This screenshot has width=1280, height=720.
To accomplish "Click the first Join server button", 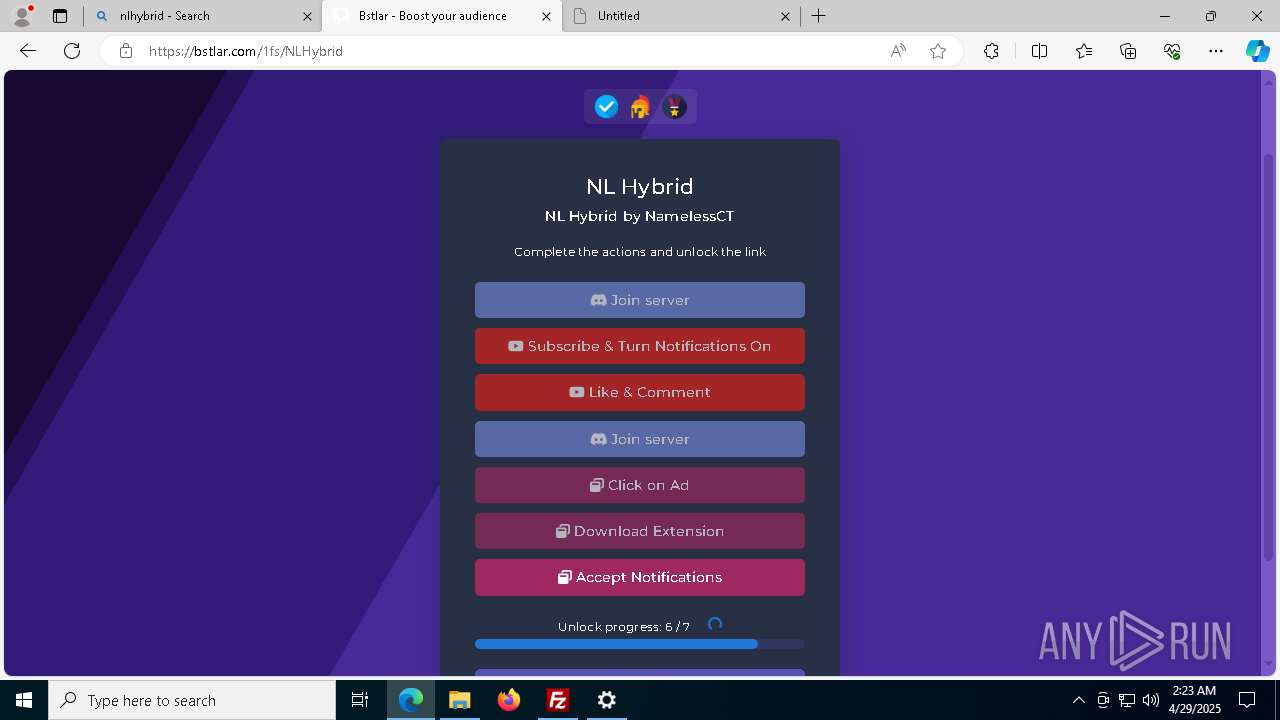I will pyautogui.click(x=640, y=300).
